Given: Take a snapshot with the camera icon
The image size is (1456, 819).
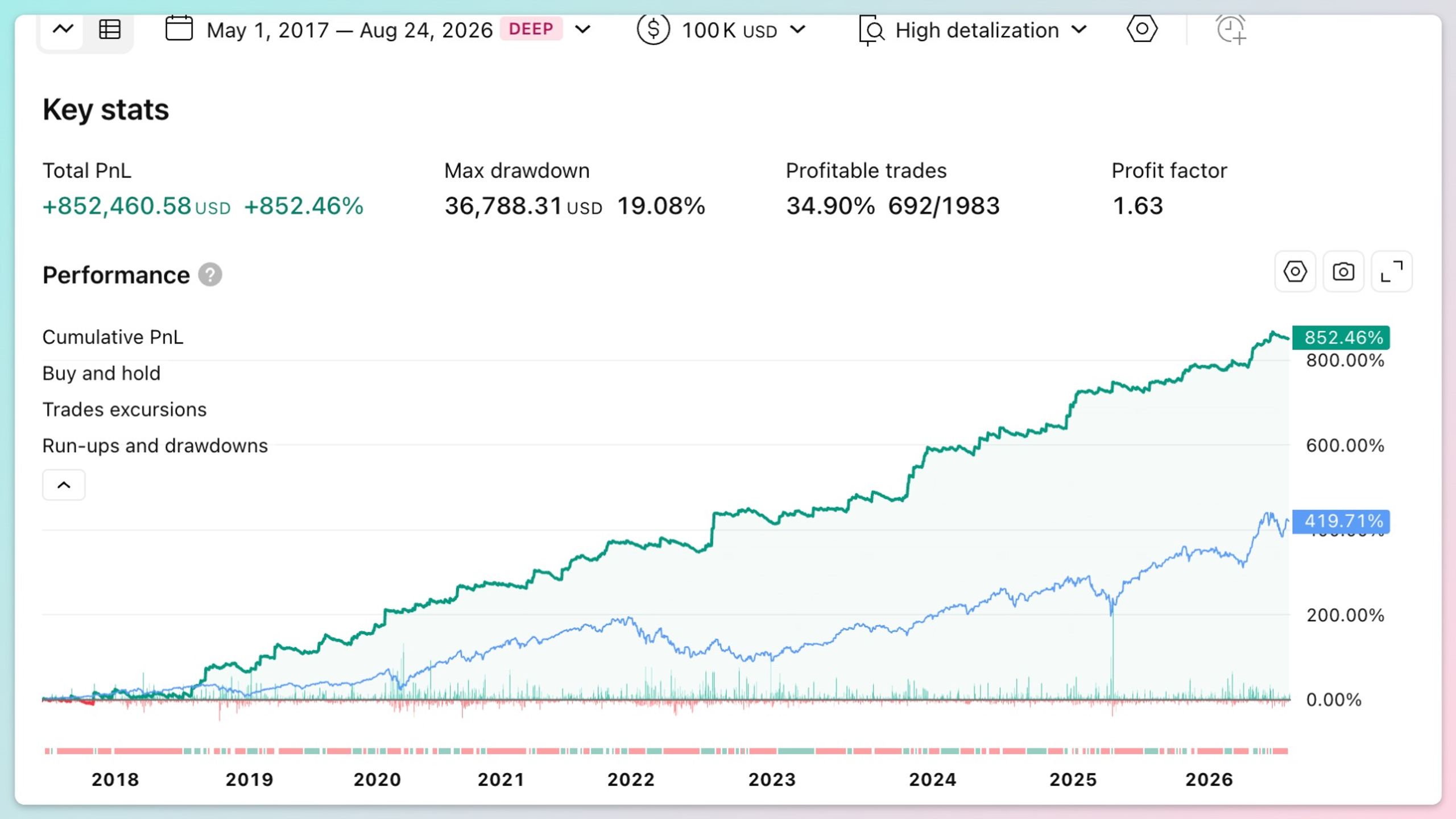Looking at the screenshot, I should 1343,272.
